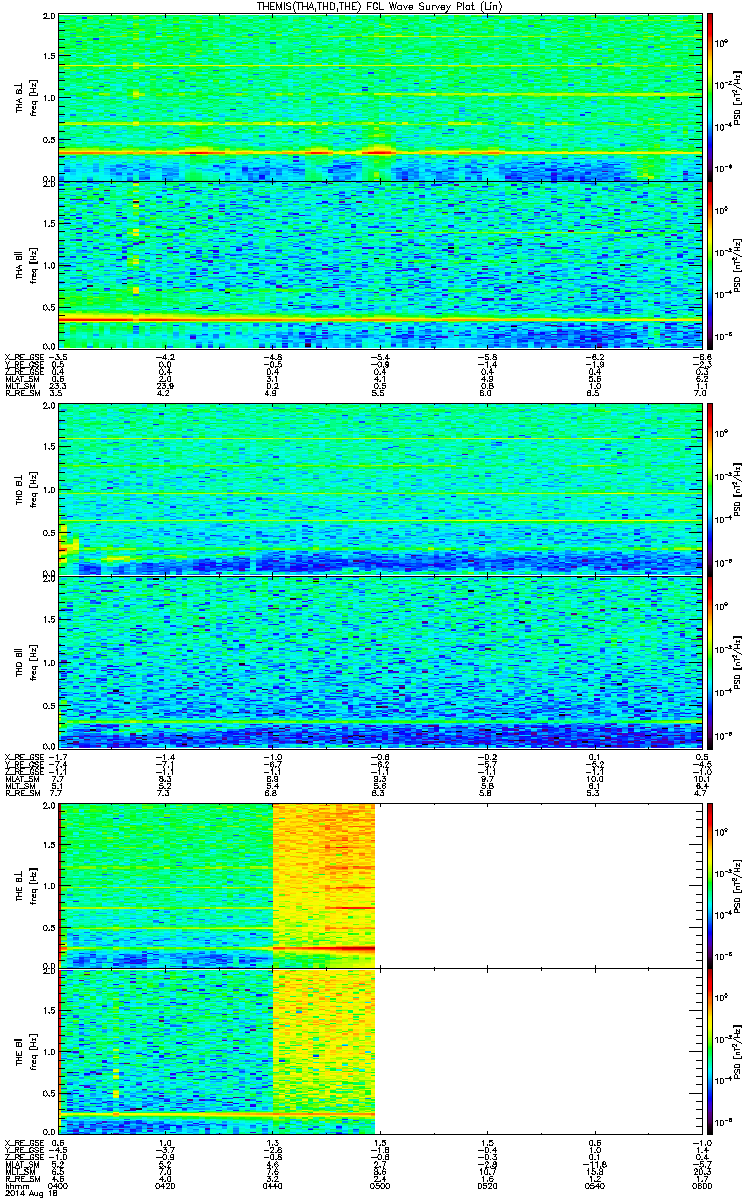Click the color bar beside THE B-parallel panel
750x1200 pixels.
(x=709, y=1051)
